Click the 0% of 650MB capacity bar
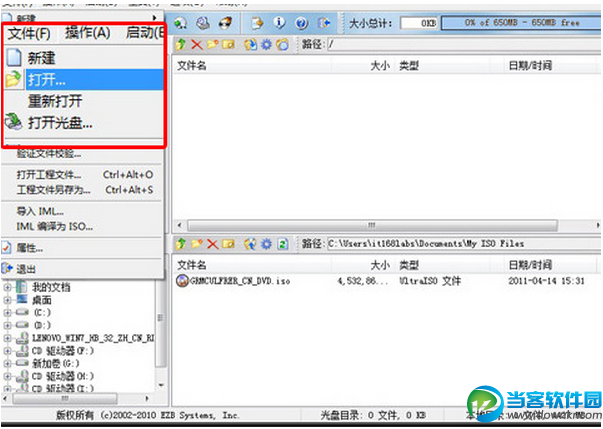Viewport: 603px width, 429px height. 521,23
